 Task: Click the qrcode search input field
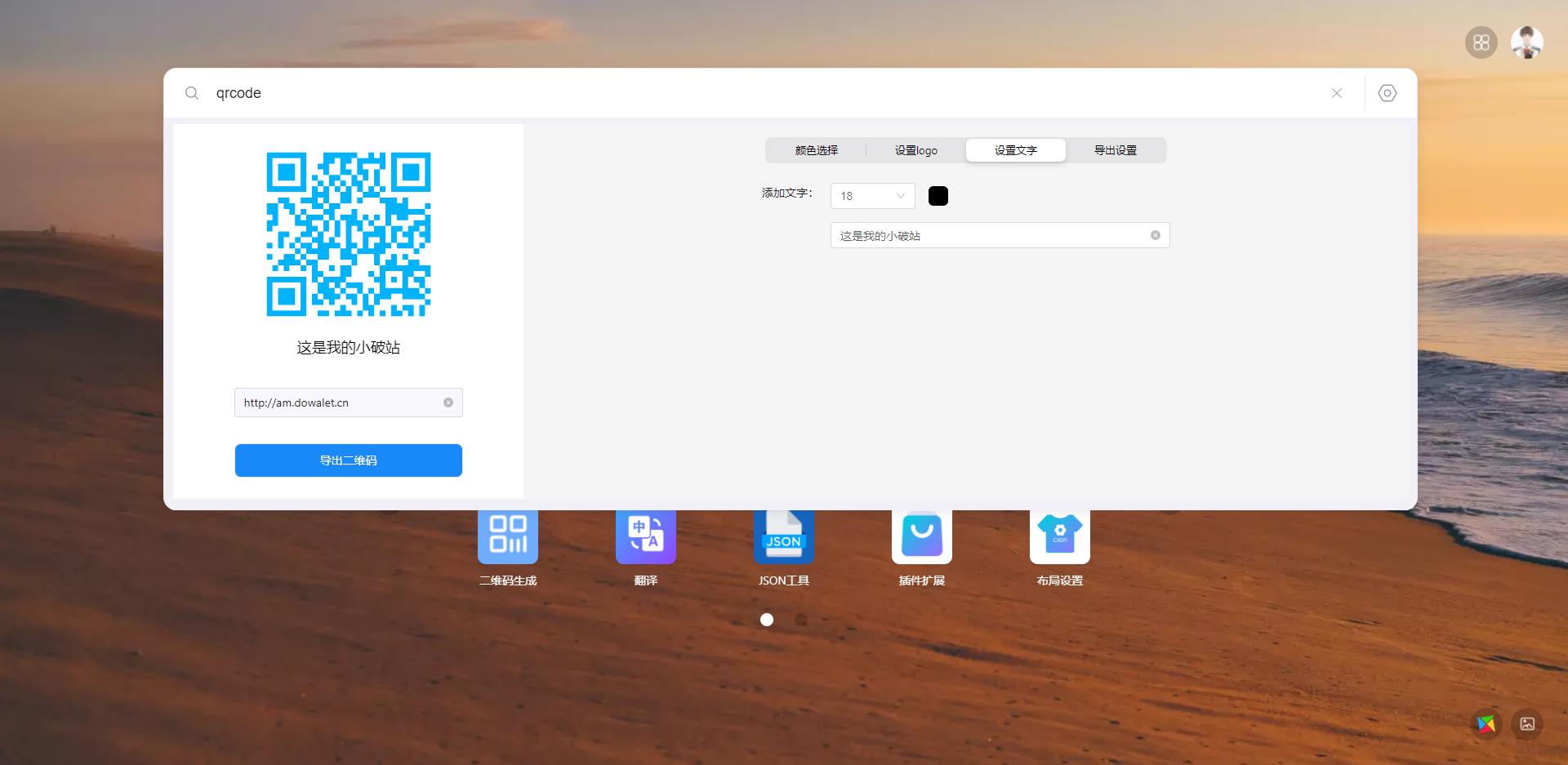pyautogui.click(x=768, y=93)
